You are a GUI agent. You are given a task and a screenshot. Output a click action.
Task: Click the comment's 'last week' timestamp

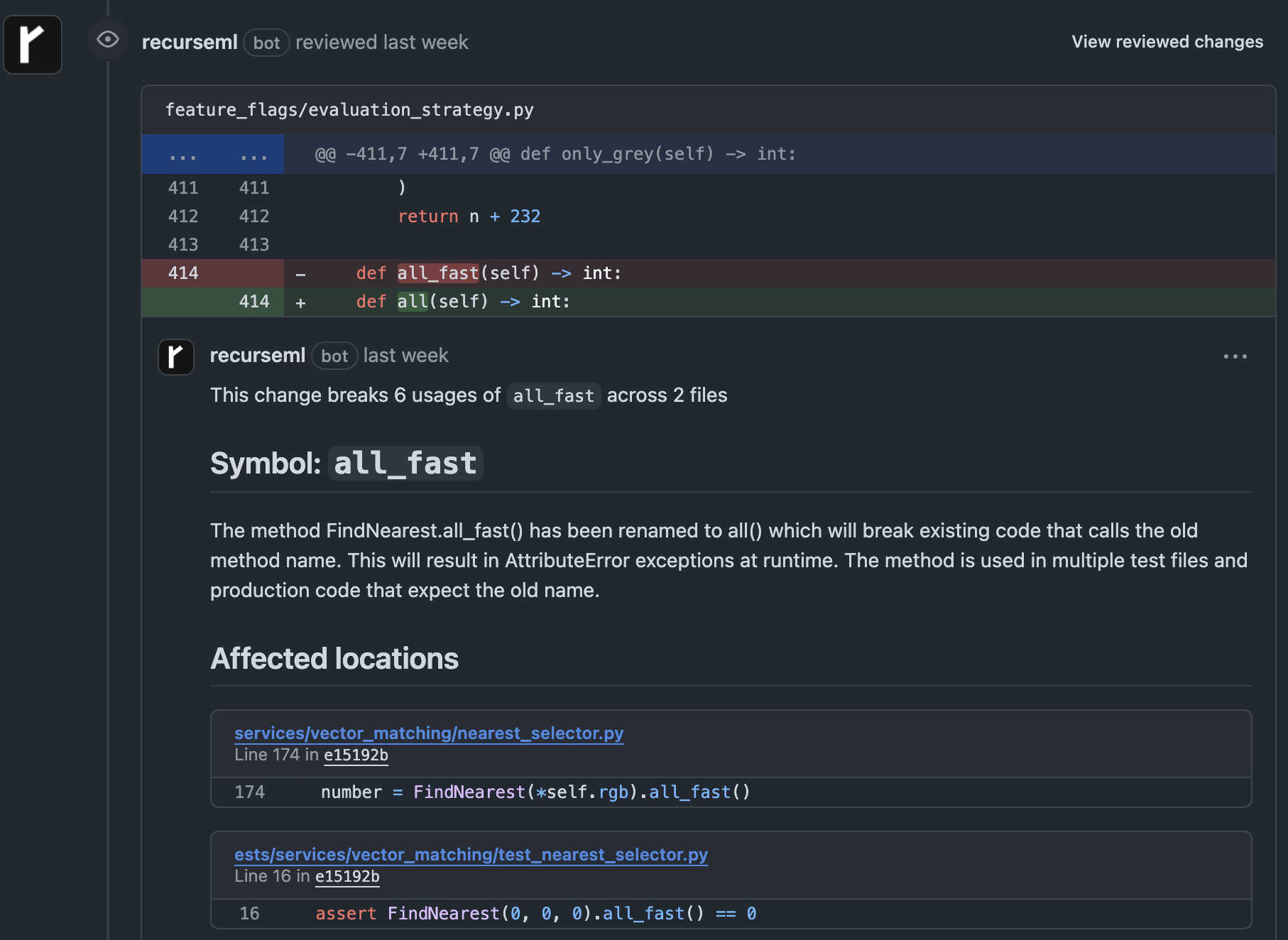pos(405,356)
